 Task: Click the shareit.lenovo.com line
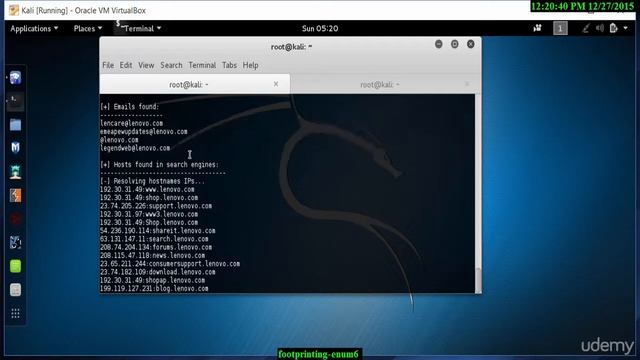pos(158,231)
